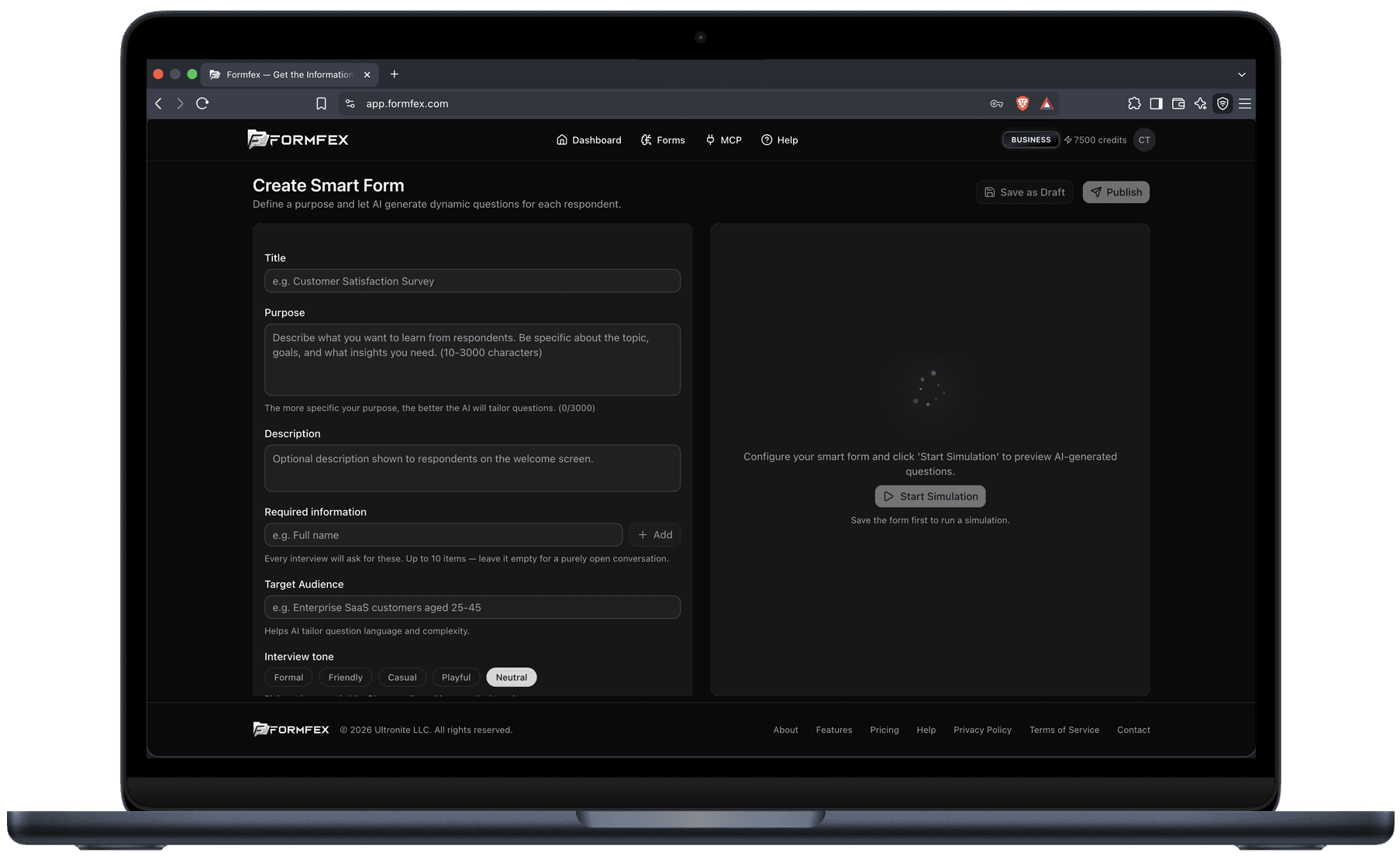
Task: Pick the Playful interview tone
Action: coord(456,678)
